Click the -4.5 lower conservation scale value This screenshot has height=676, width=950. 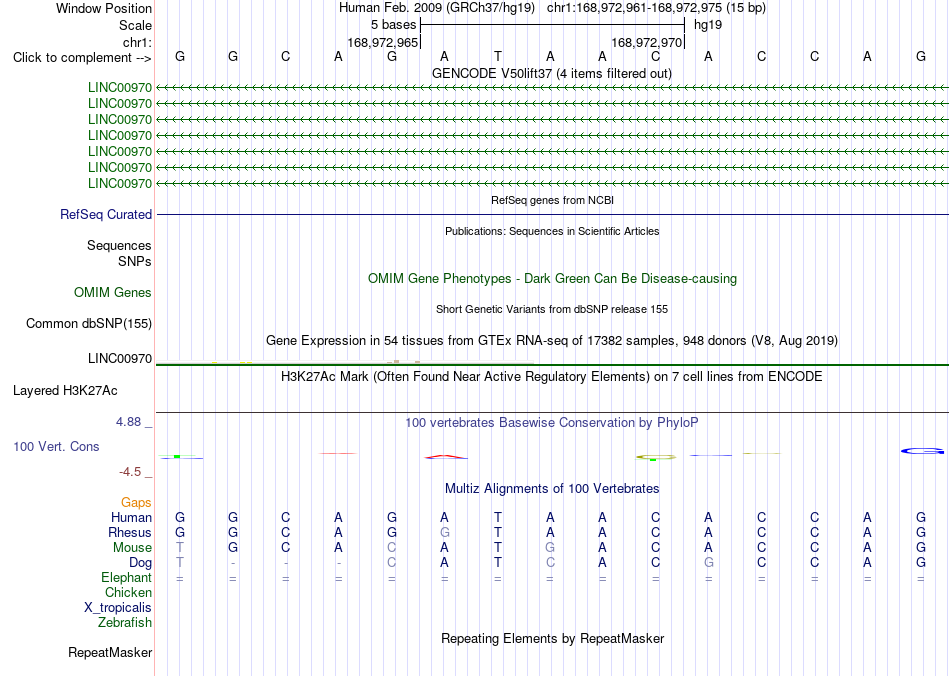[130, 471]
